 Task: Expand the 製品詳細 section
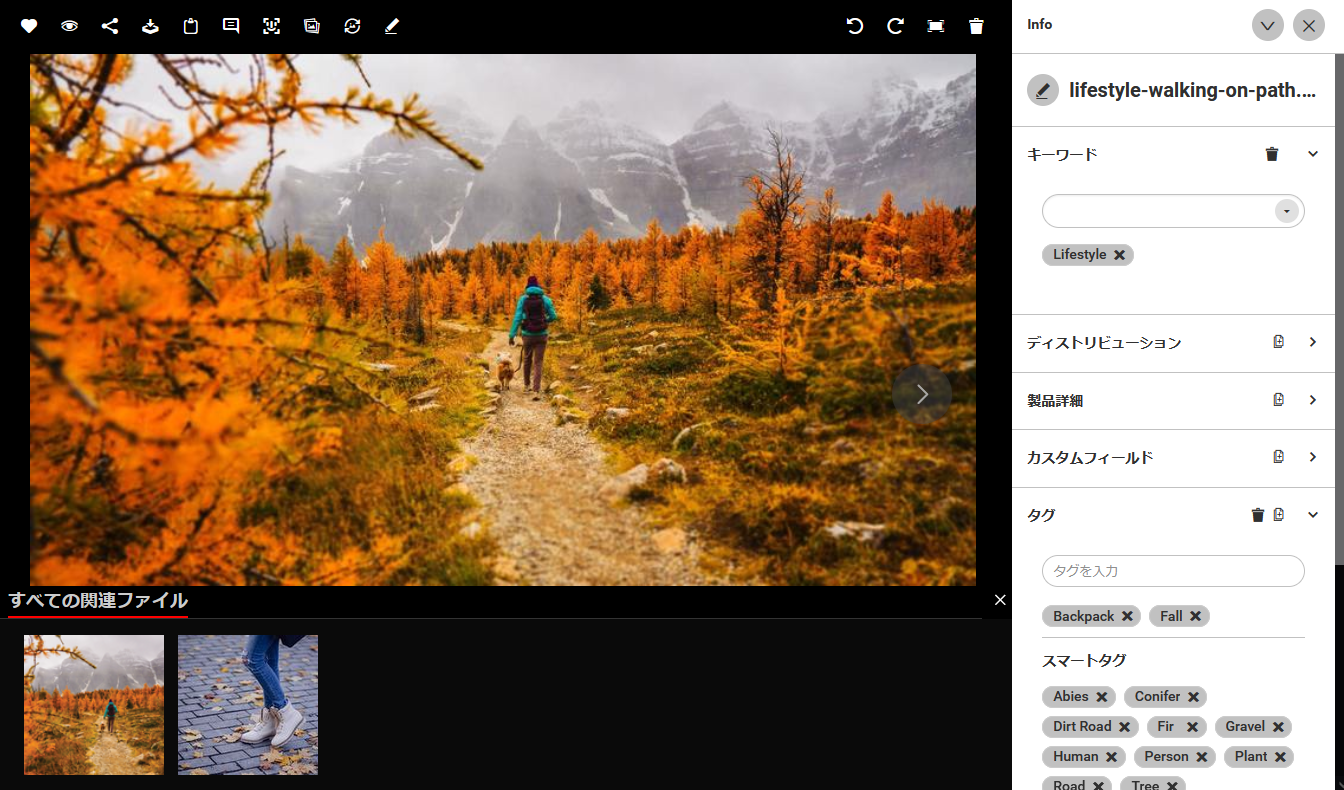coord(1313,400)
